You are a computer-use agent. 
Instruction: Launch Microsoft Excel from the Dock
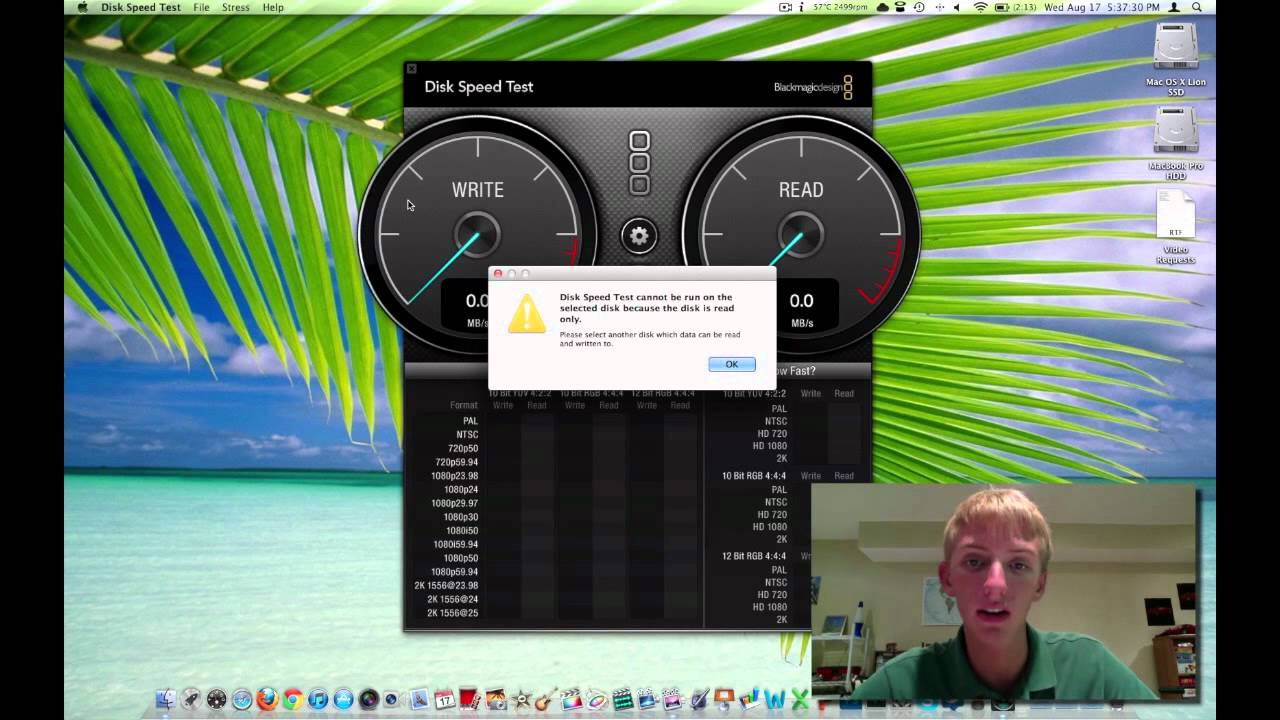pyautogui.click(x=801, y=699)
